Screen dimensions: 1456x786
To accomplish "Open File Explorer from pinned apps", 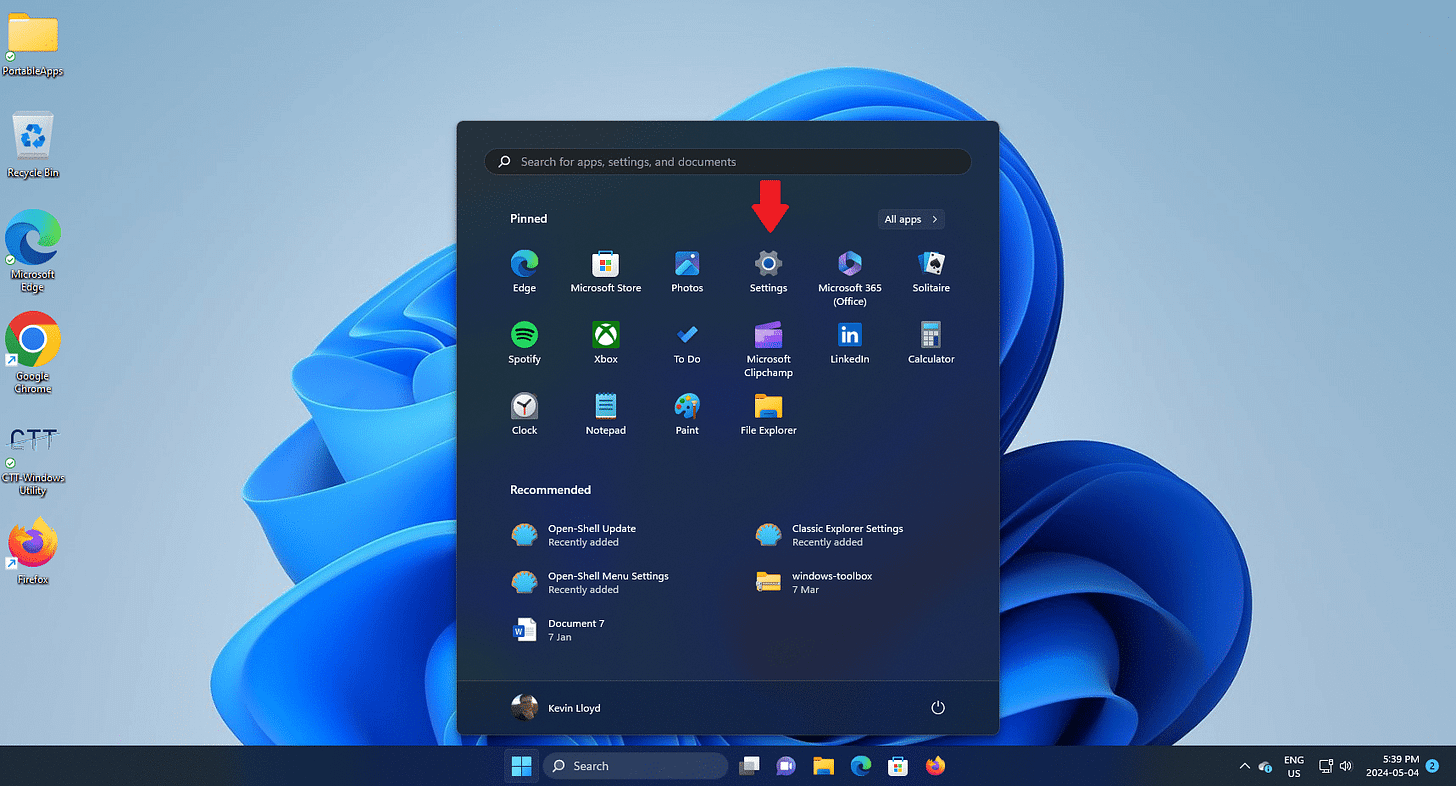I will pyautogui.click(x=768, y=414).
